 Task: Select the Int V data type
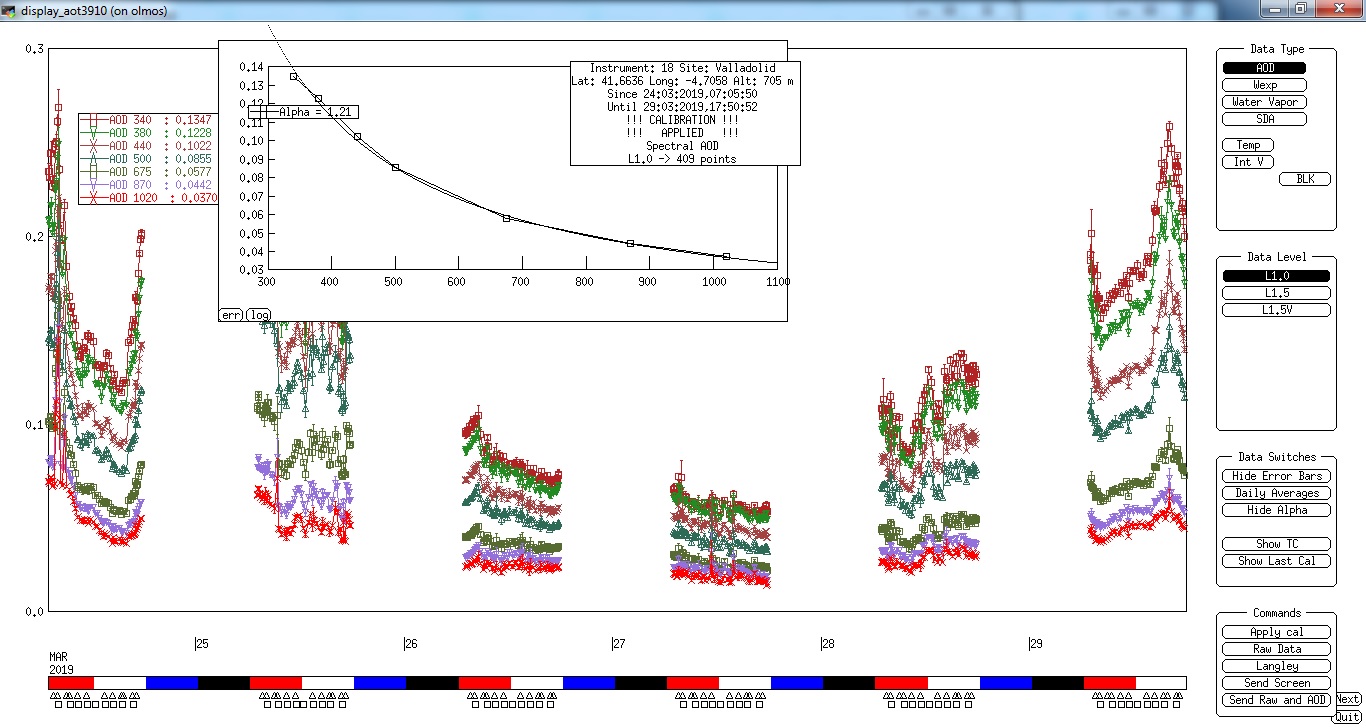click(1247, 162)
